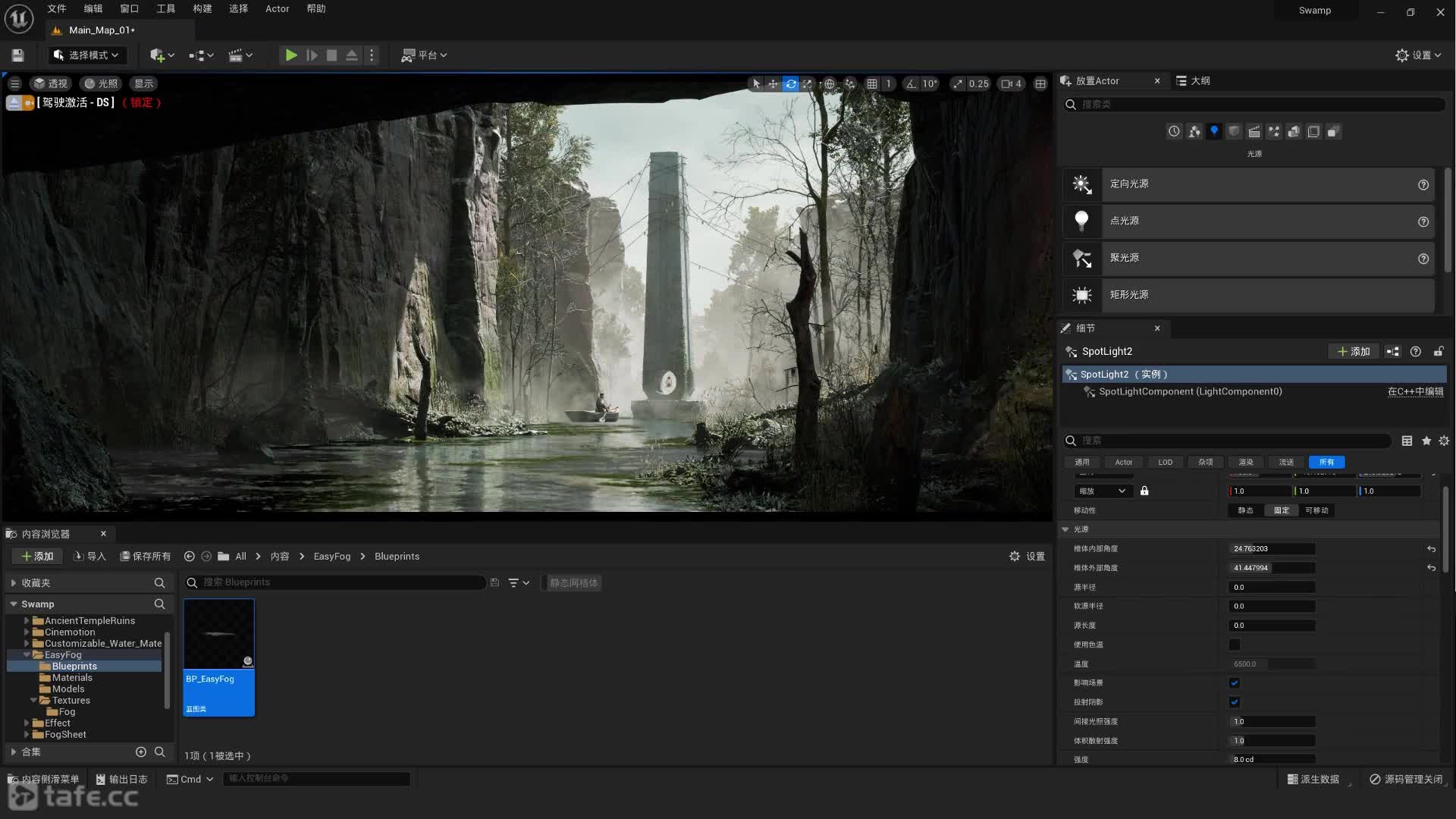This screenshot has width=1456, height=819.
Task: Open the Lights category in Place Actor
Action: 1214,131
